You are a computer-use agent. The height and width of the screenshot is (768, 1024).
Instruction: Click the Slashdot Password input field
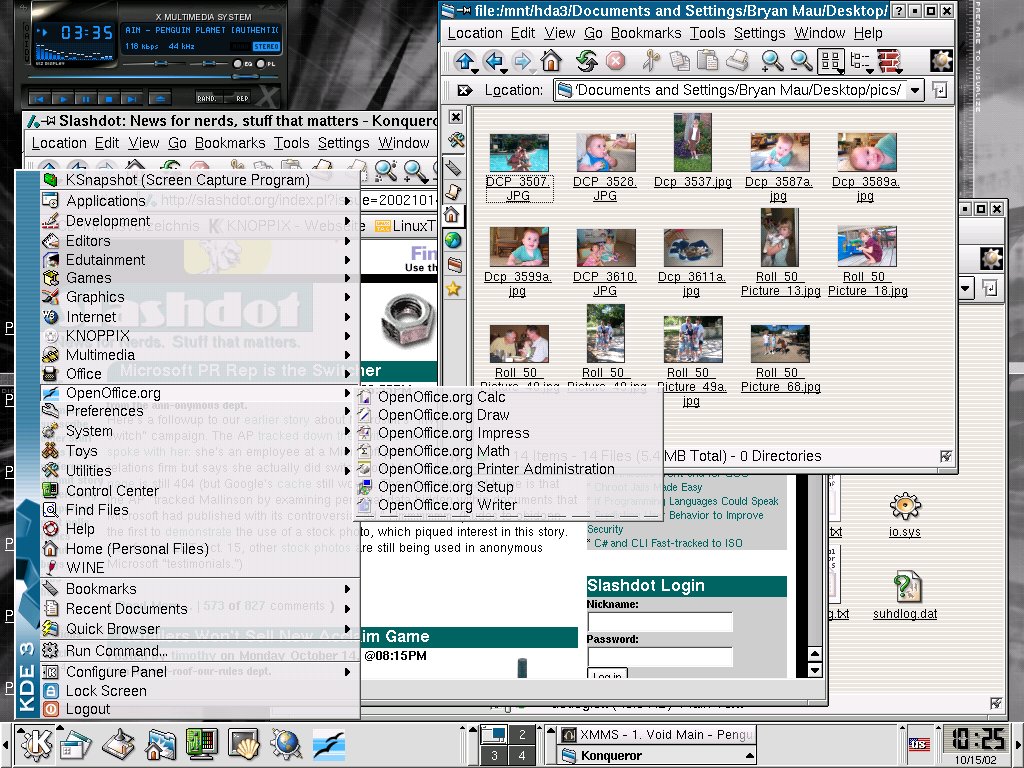660,656
